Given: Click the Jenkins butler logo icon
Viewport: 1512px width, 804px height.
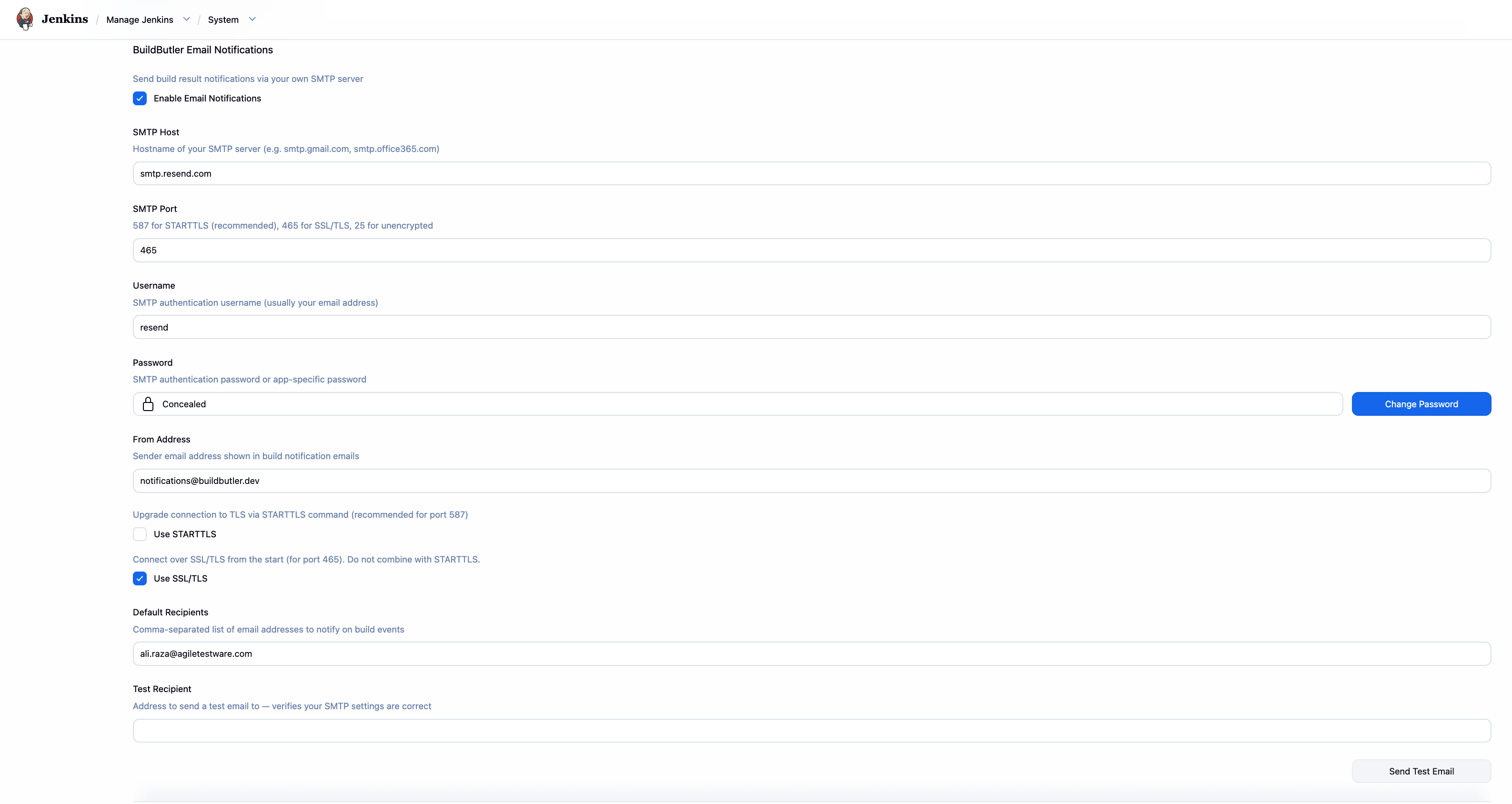Looking at the screenshot, I should point(25,19).
